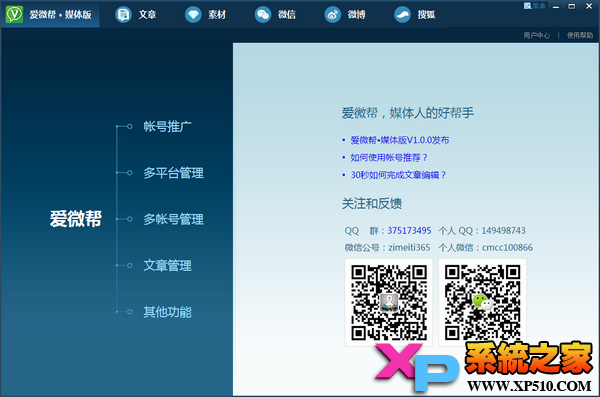The image size is (600, 397).
Task: Minimize the 爱微帮 window
Action: click(556, 6)
